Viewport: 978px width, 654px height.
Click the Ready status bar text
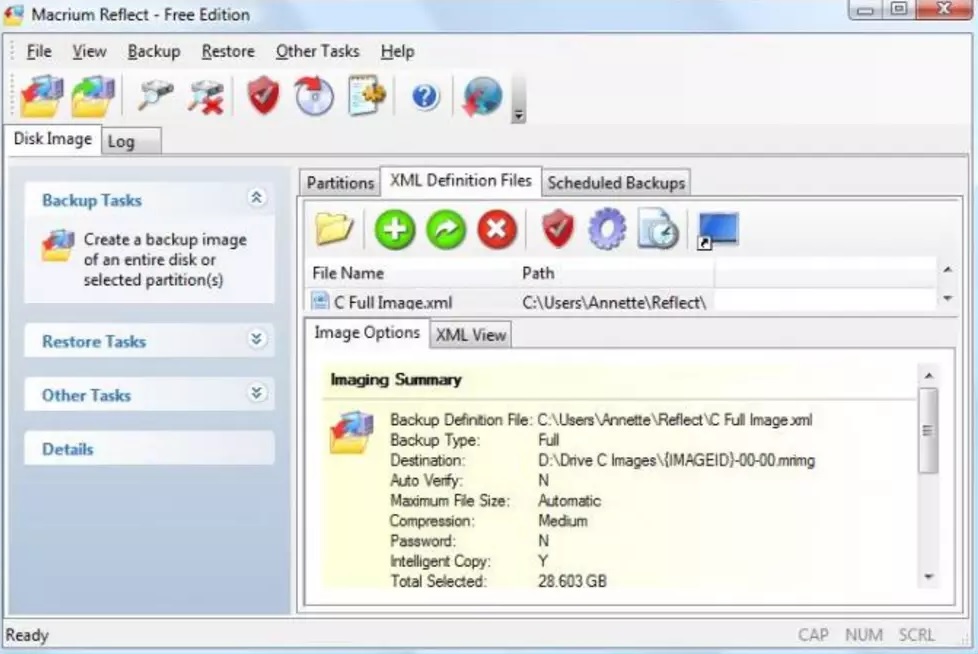click(27, 635)
